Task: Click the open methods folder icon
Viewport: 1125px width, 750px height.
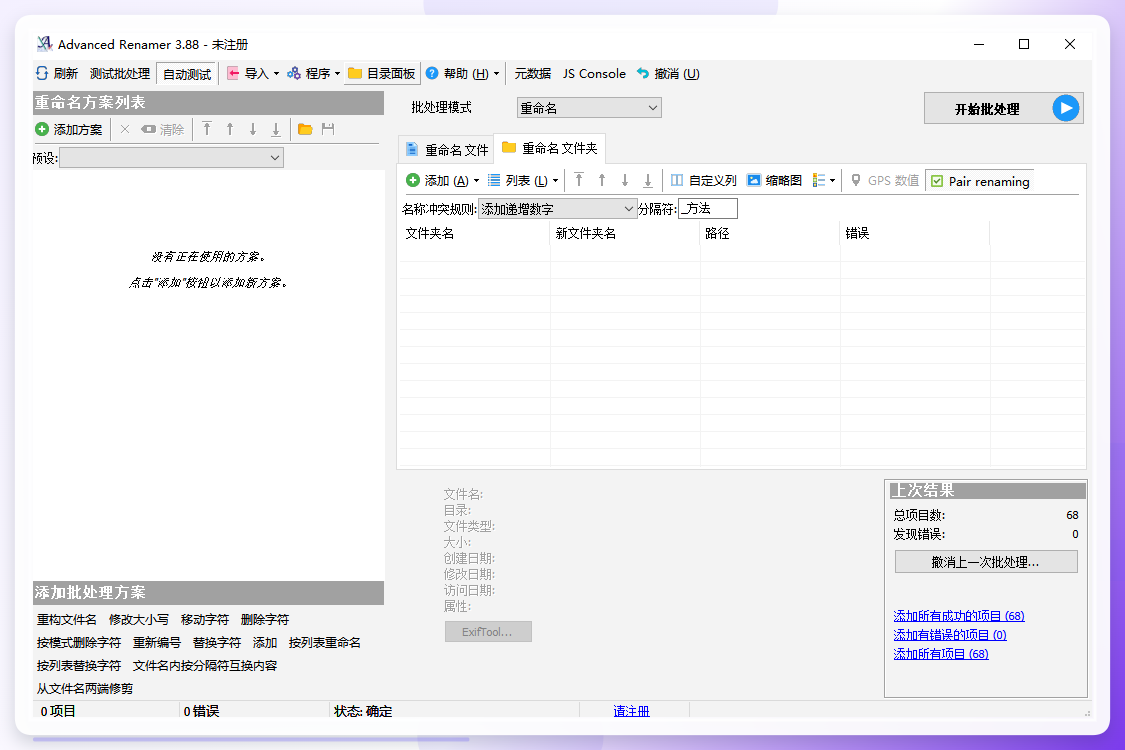Action: coord(305,129)
